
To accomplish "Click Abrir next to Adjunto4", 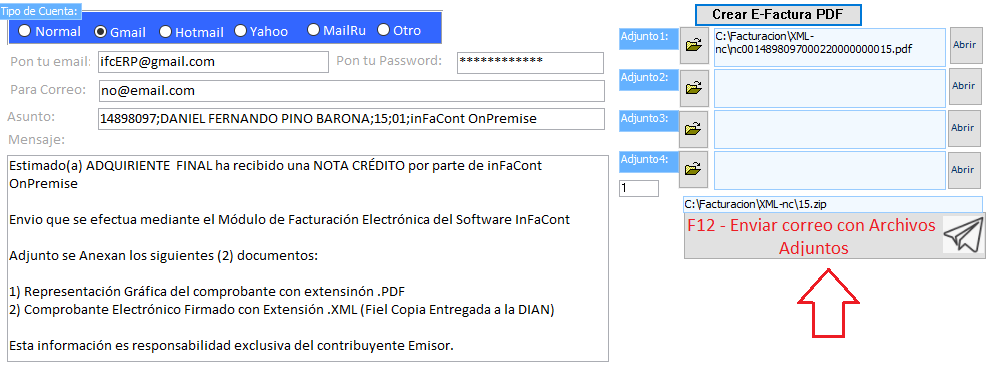I will click(964, 170).
